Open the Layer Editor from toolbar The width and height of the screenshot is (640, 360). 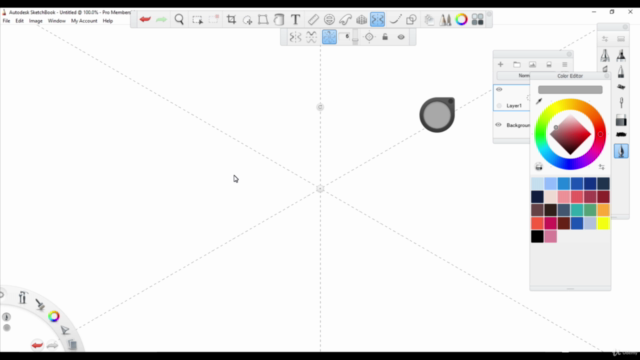(x=429, y=19)
